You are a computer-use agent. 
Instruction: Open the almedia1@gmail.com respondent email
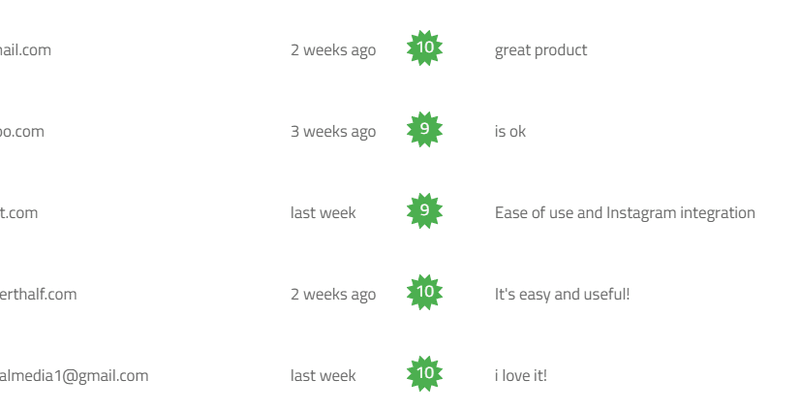point(74,376)
